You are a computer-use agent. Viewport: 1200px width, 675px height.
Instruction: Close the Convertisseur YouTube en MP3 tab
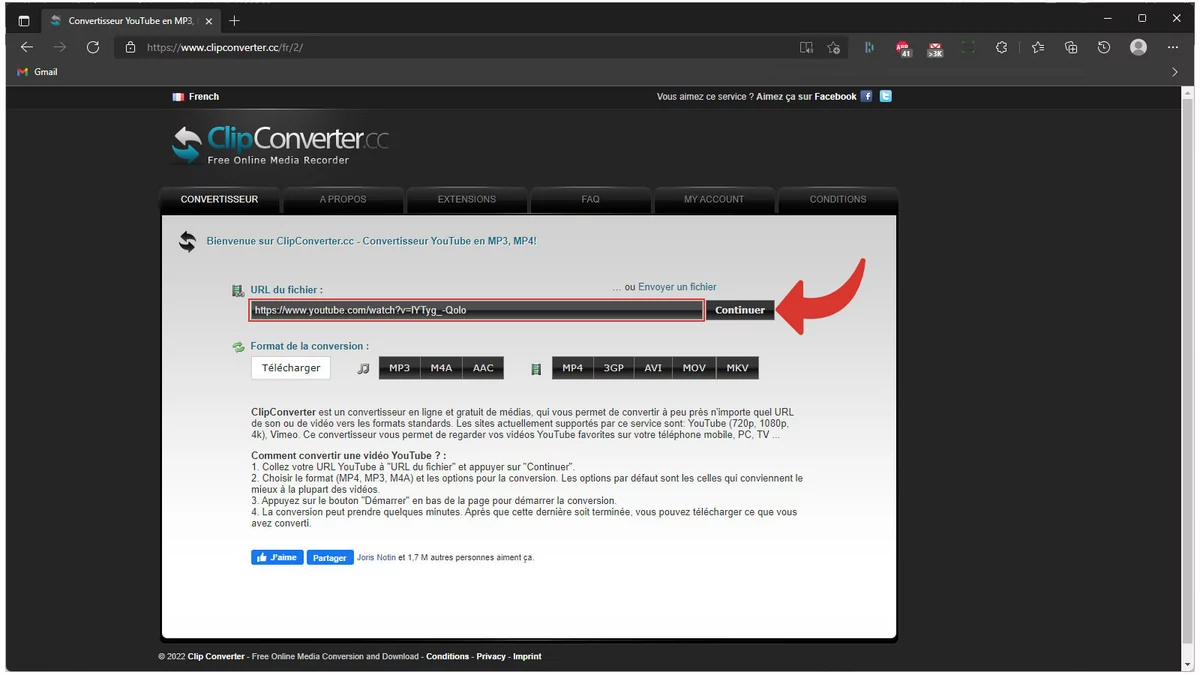(210, 20)
